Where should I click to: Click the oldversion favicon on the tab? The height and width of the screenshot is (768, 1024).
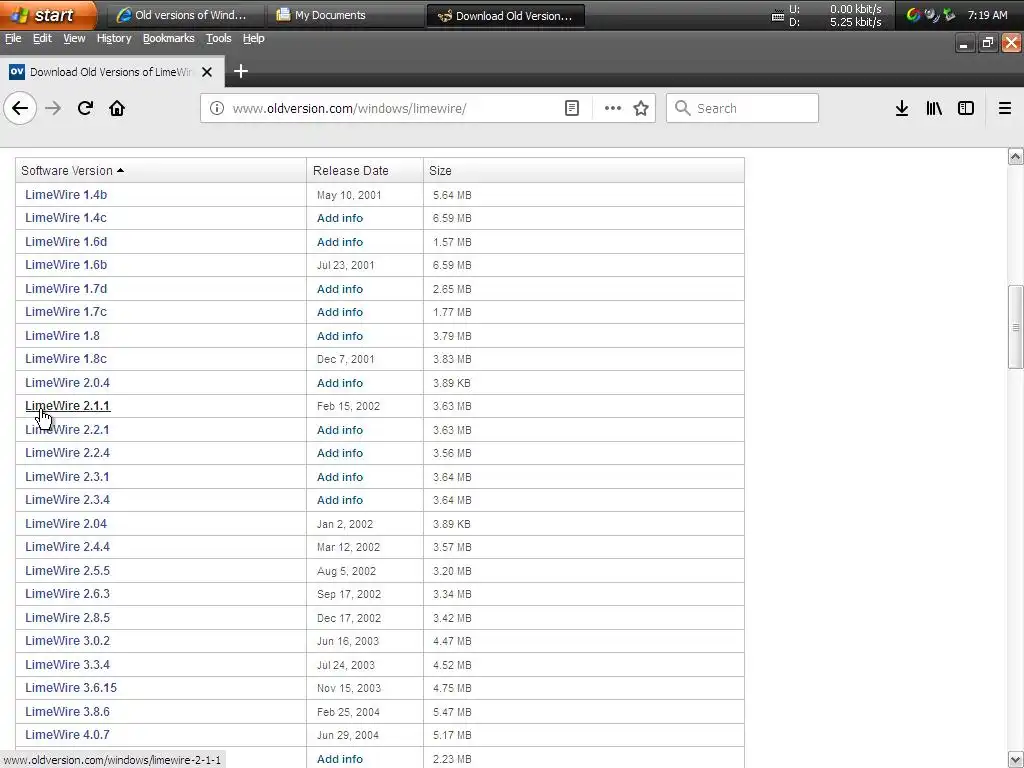pyautogui.click(x=17, y=72)
